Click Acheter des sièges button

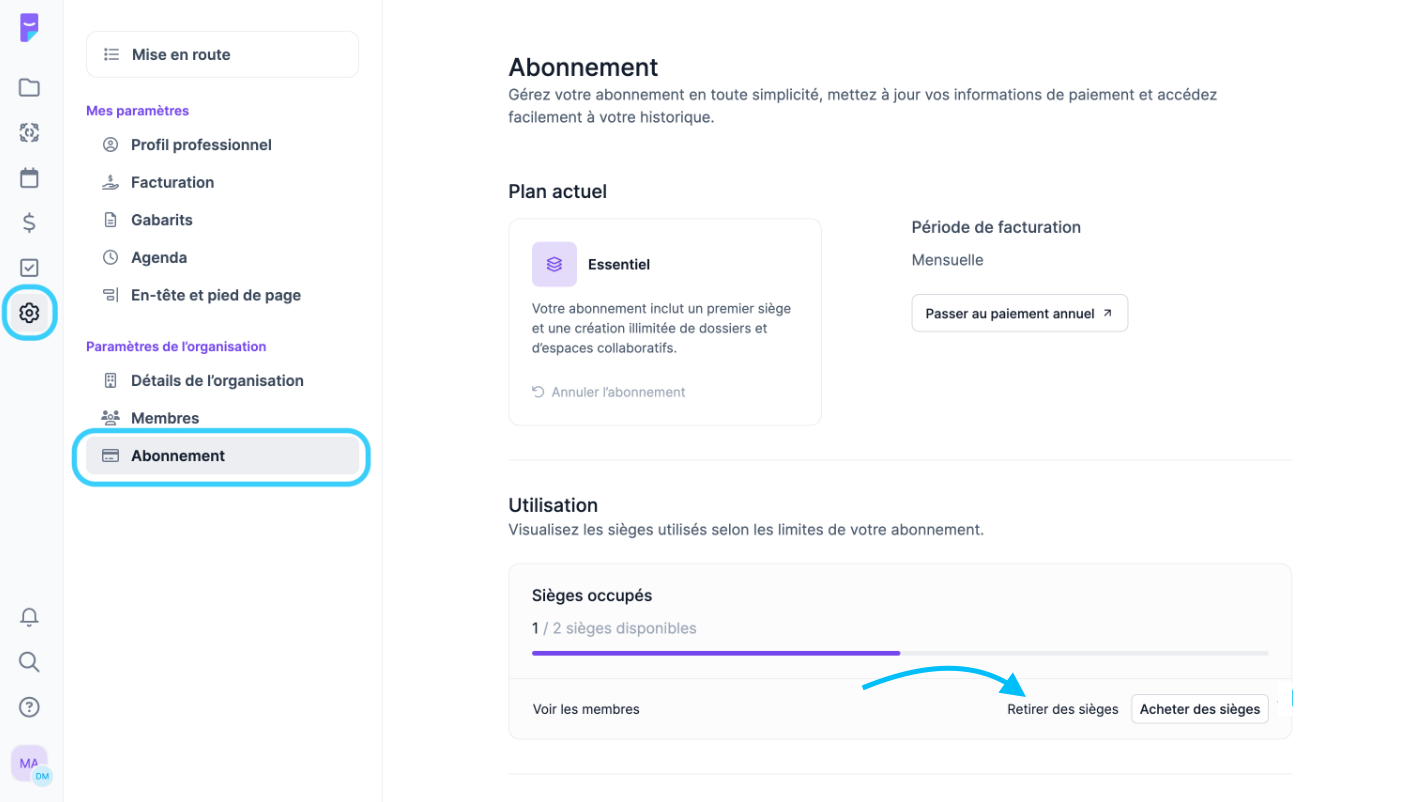click(x=1199, y=709)
